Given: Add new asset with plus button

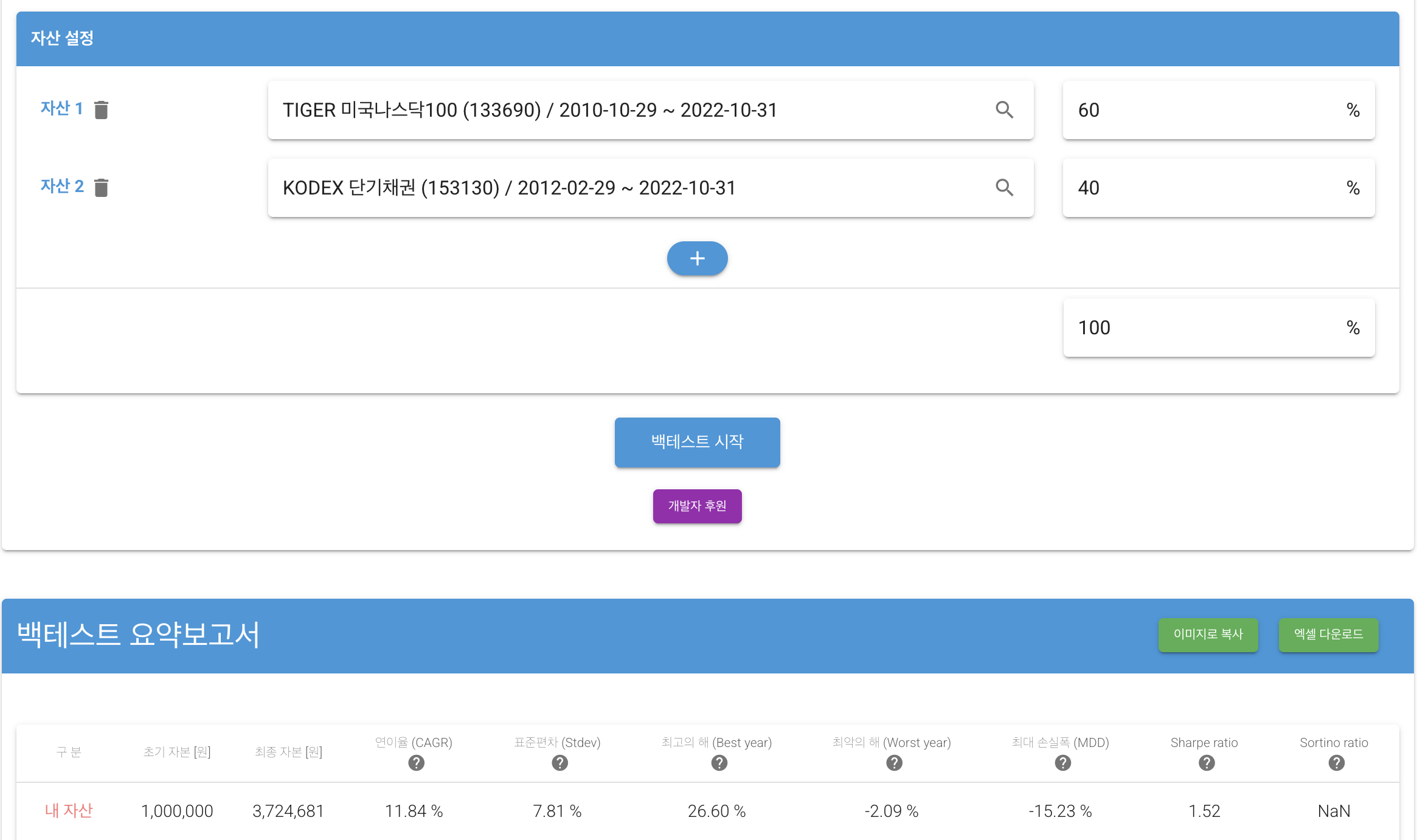Looking at the screenshot, I should pos(697,258).
